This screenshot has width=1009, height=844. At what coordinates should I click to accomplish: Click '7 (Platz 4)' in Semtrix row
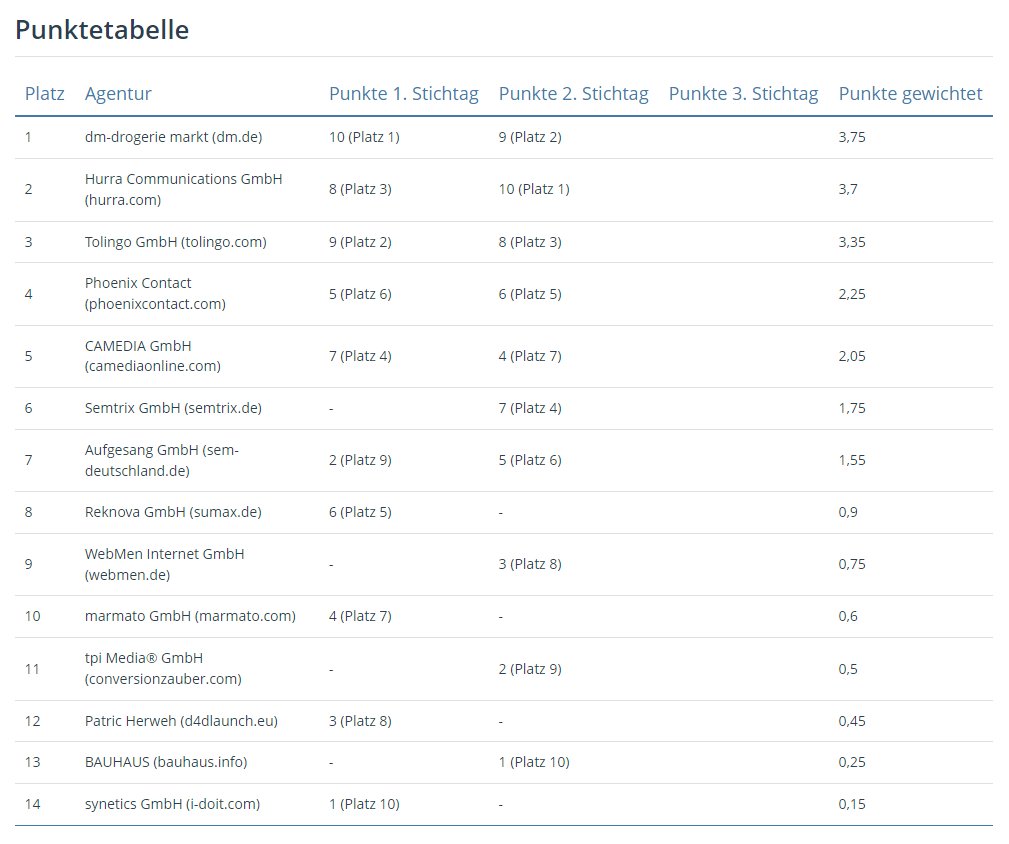(530, 408)
